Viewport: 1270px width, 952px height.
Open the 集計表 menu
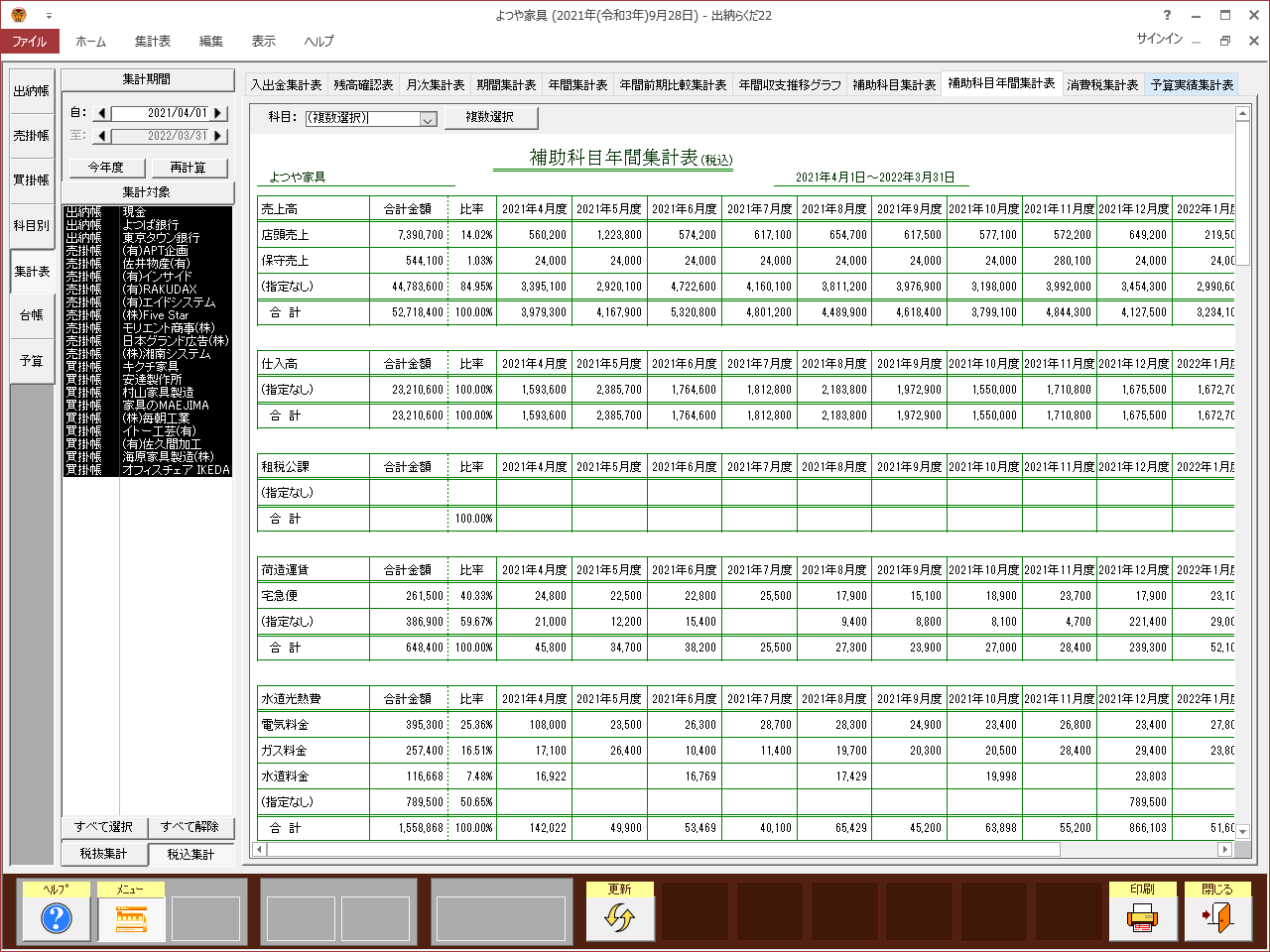coord(153,42)
